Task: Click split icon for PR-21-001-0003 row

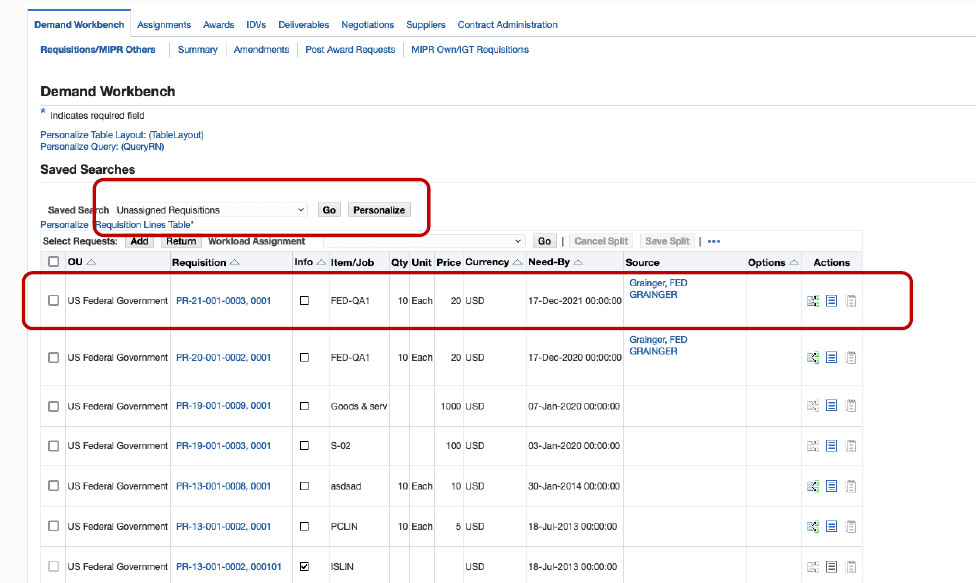Action: (x=812, y=301)
